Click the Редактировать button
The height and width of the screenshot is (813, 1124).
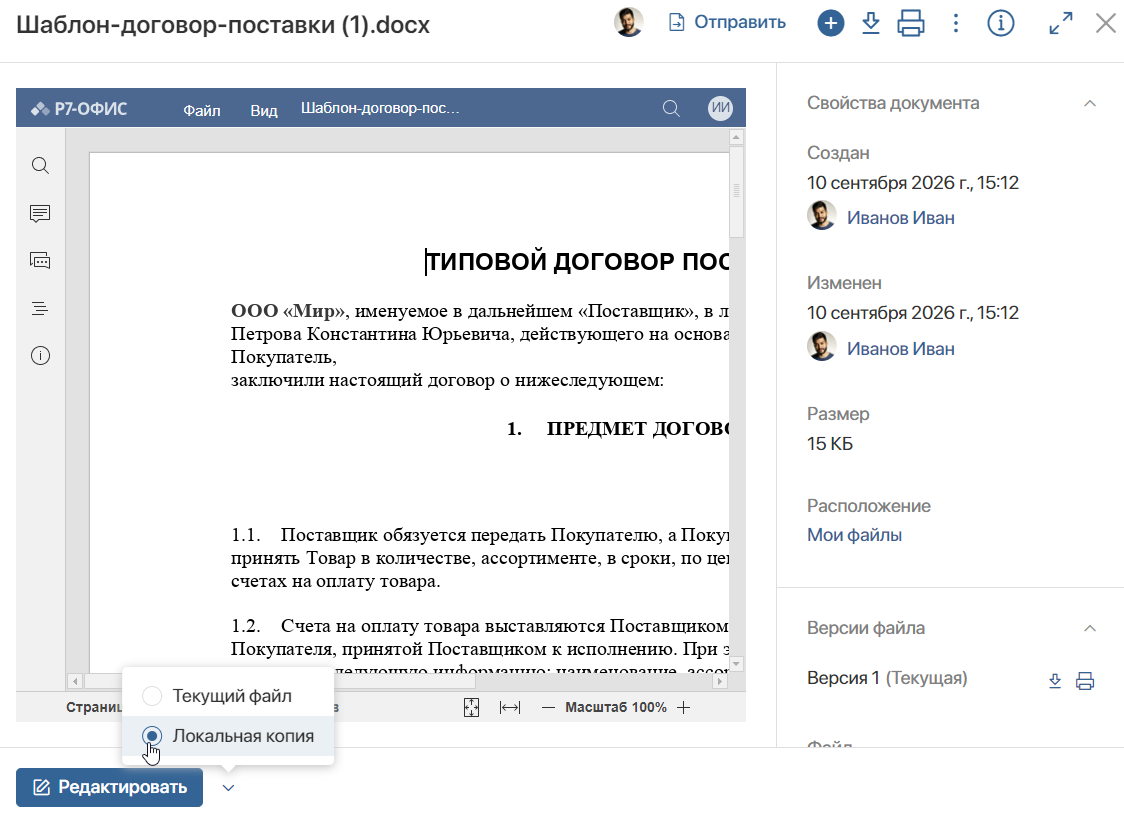[109, 787]
